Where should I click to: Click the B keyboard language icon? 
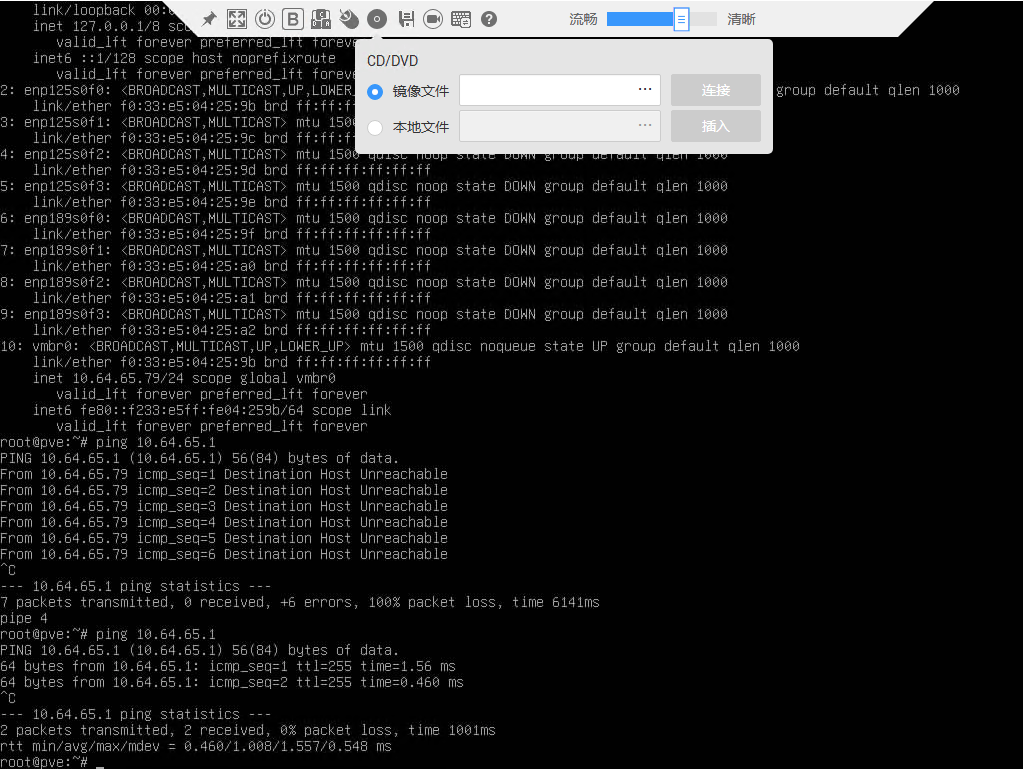click(292, 18)
